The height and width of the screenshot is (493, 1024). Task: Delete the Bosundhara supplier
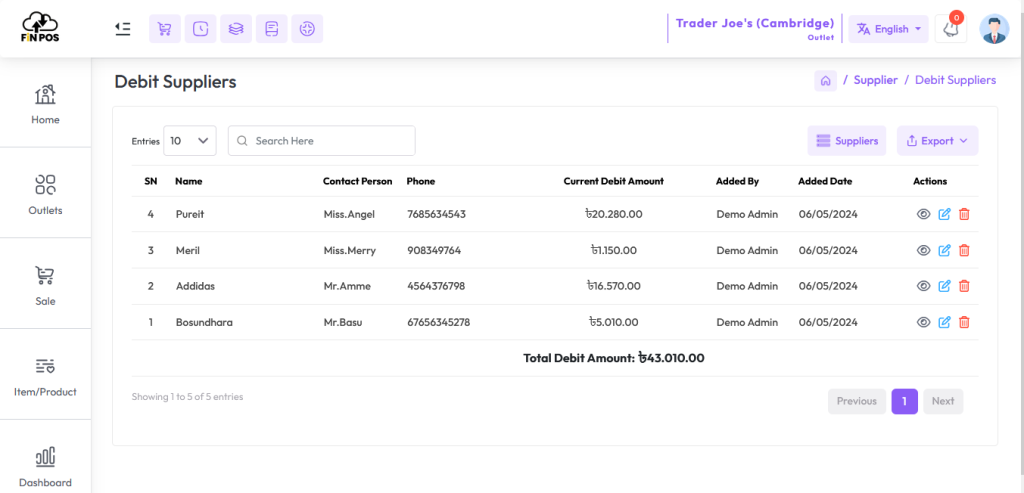(964, 322)
